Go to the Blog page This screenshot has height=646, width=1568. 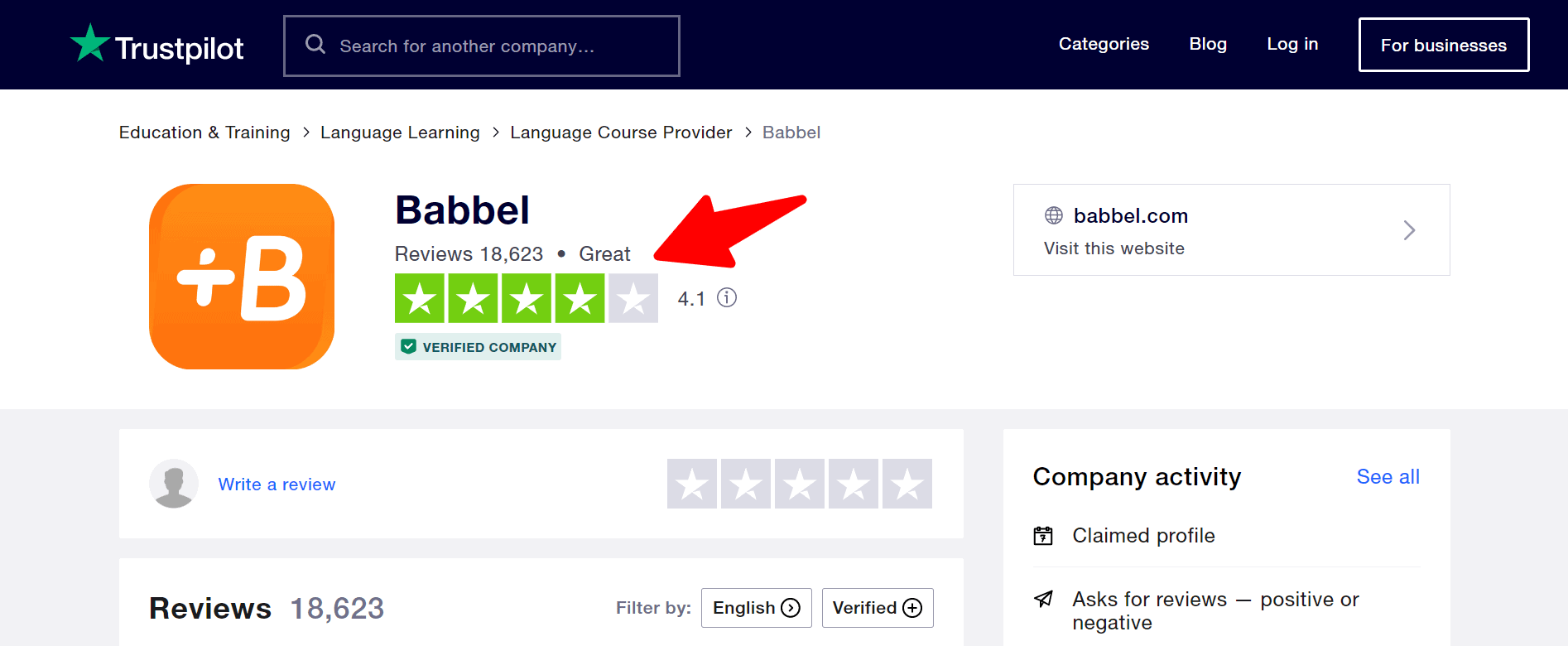1208,44
